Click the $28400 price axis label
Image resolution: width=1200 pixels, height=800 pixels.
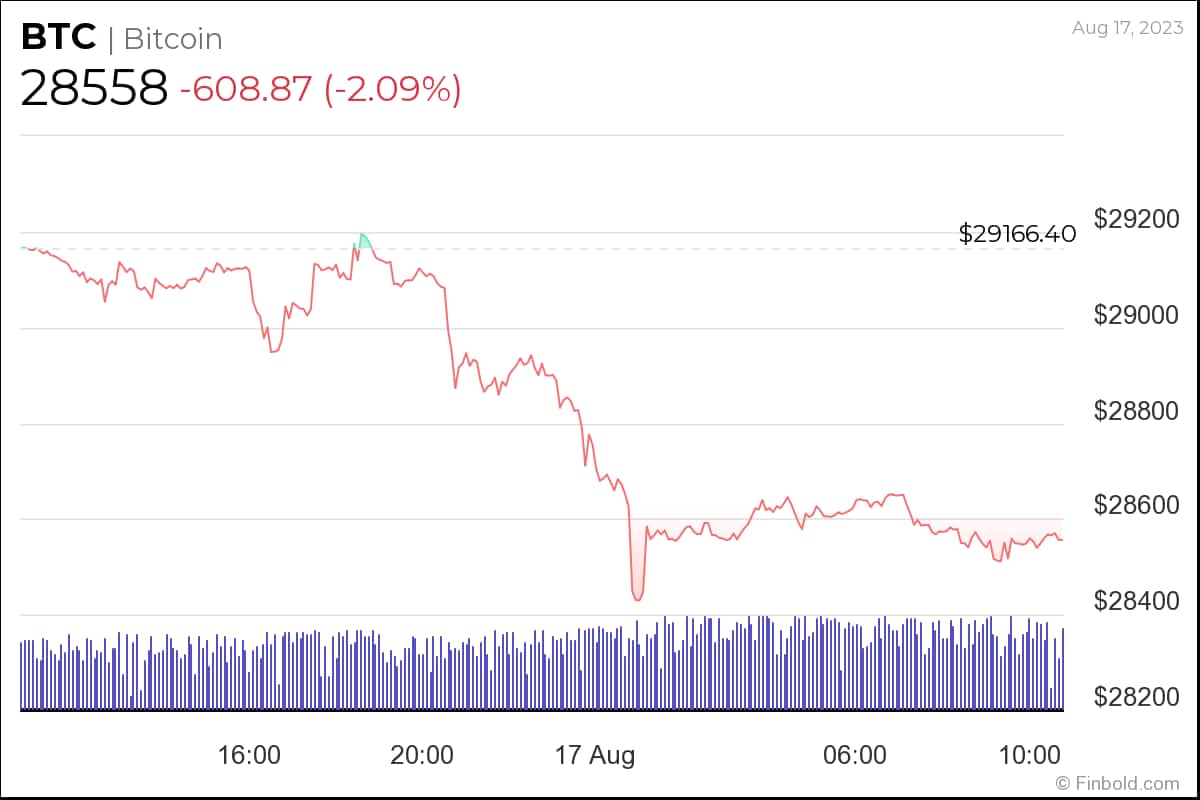[x=1137, y=601]
